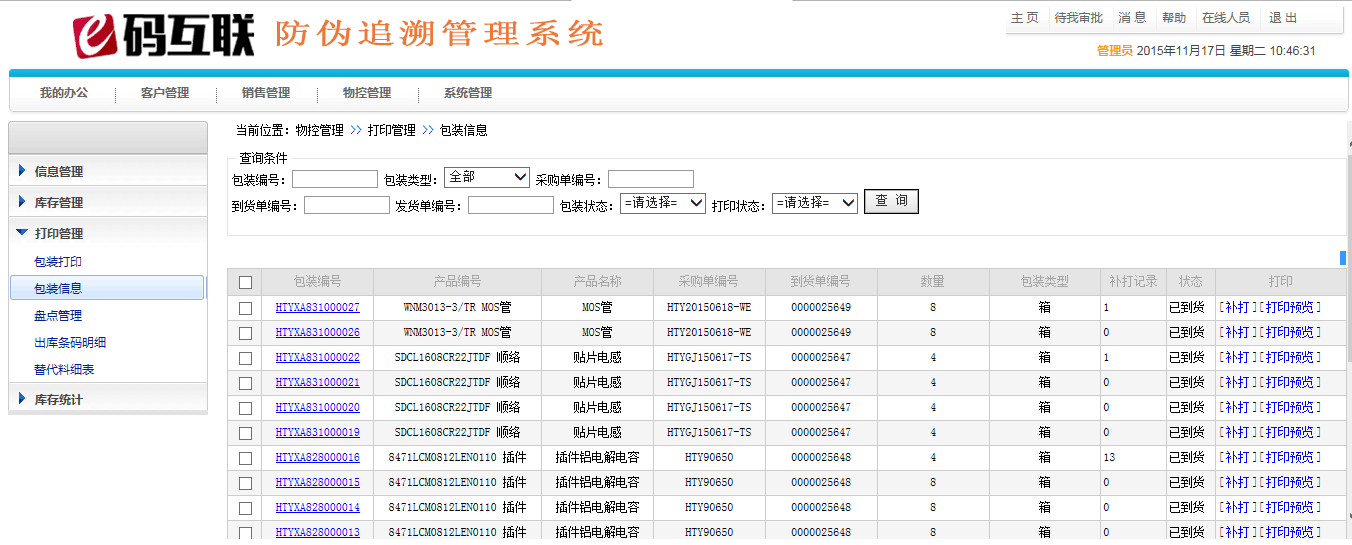Go to 盘点管理 in the sidebar
The image size is (1352, 545).
point(58,316)
